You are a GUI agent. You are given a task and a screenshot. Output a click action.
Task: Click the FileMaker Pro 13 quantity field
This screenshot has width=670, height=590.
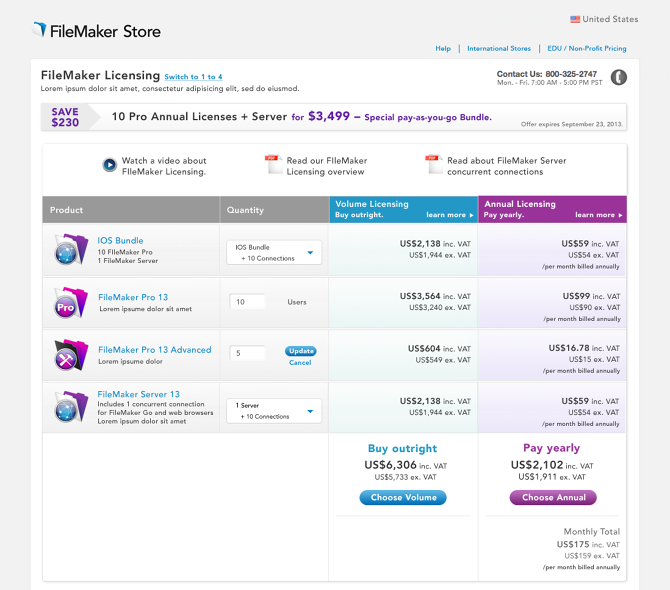point(247,302)
